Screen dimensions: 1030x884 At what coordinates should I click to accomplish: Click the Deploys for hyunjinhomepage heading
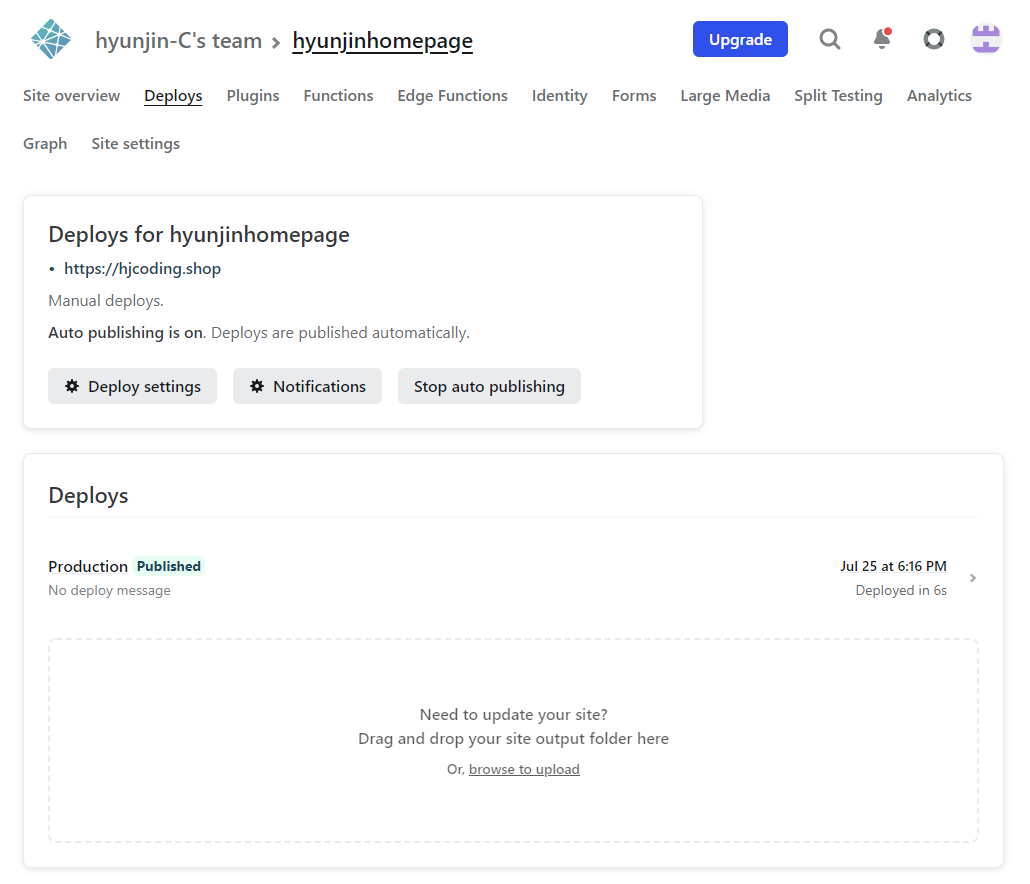[199, 234]
